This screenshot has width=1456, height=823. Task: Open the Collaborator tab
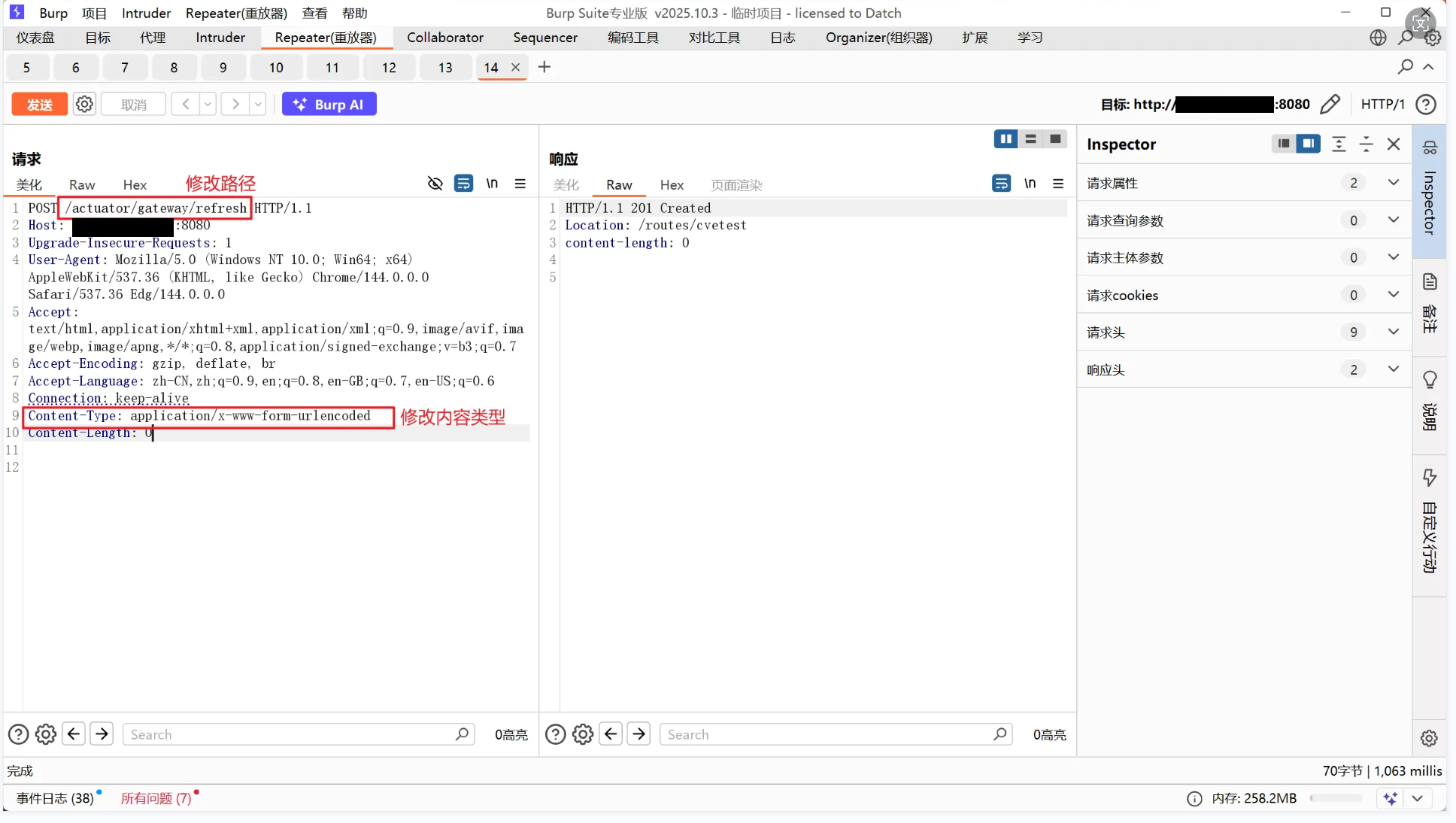pos(445,38)
